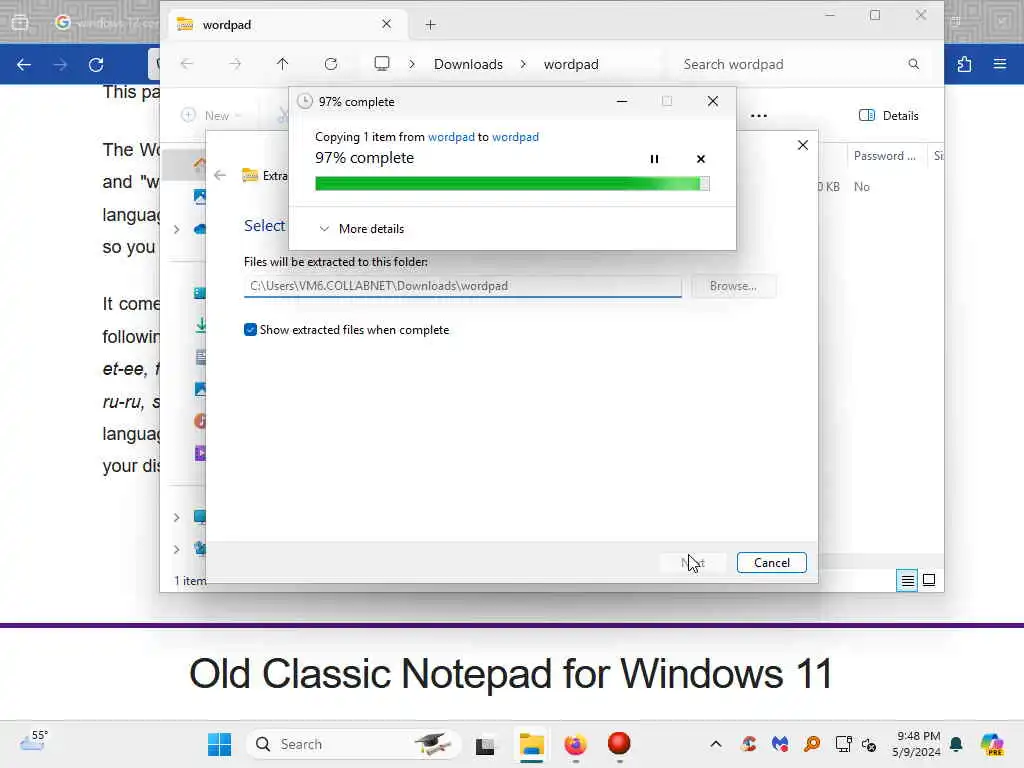The height and width of the screenshot is (768, 1024).
Task: Expand chevron before Downloads breadcrumb
Action: point(412,64)
